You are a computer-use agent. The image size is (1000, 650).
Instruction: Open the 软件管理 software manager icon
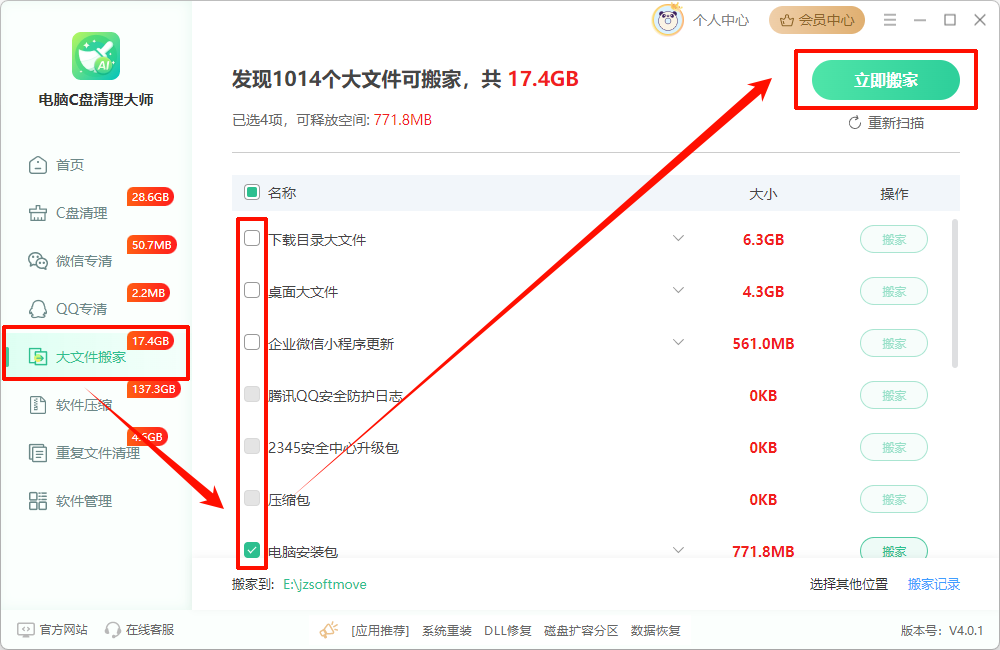(x=35, y=500)
